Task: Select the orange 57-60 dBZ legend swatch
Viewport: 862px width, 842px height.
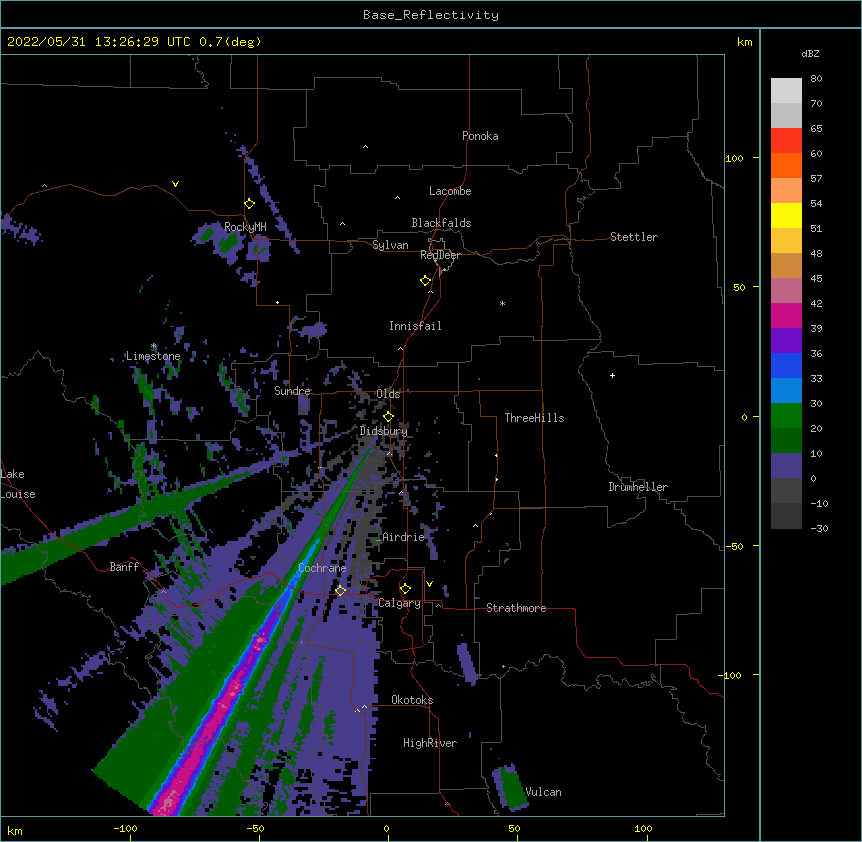Action: 786,165
